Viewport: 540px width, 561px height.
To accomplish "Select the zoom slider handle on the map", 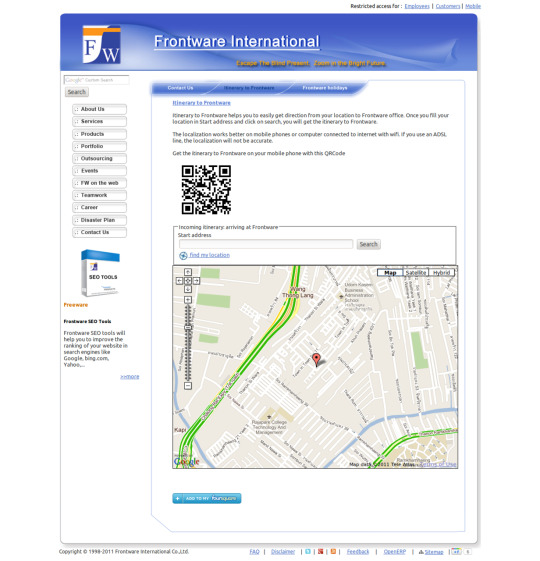I will pos(188,327).
